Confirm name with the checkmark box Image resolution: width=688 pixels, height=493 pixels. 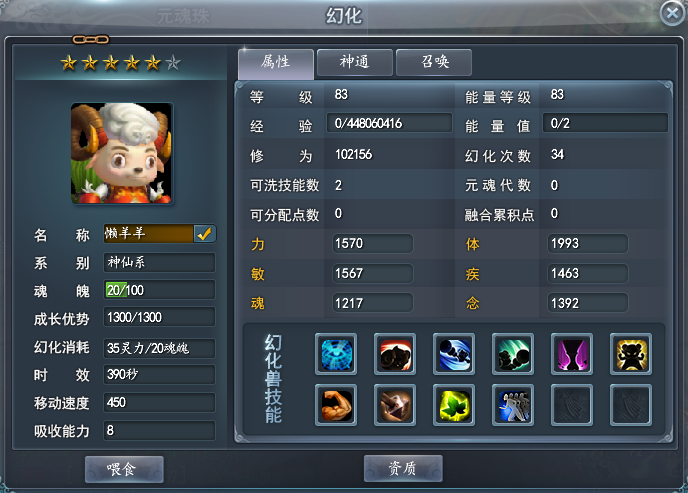204,234
